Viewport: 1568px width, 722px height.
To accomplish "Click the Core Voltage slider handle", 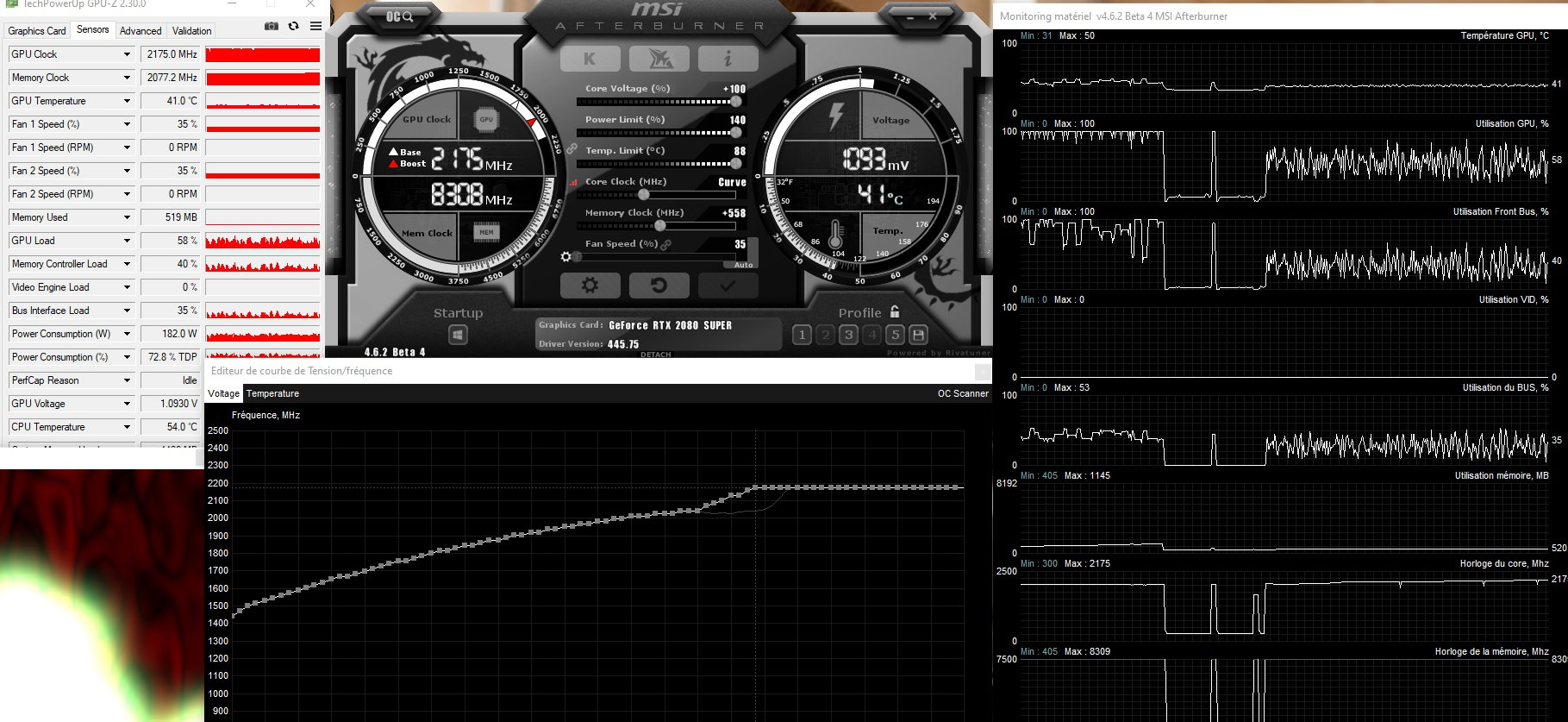I will (x=735, y=102).
